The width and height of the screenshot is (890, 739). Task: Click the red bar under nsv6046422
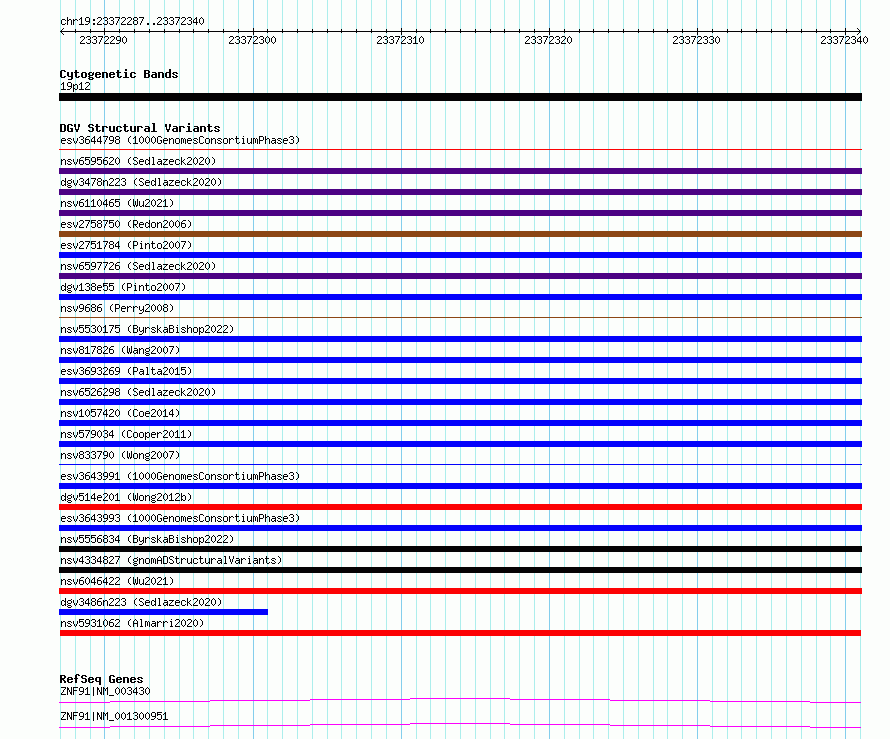(460, 591)
